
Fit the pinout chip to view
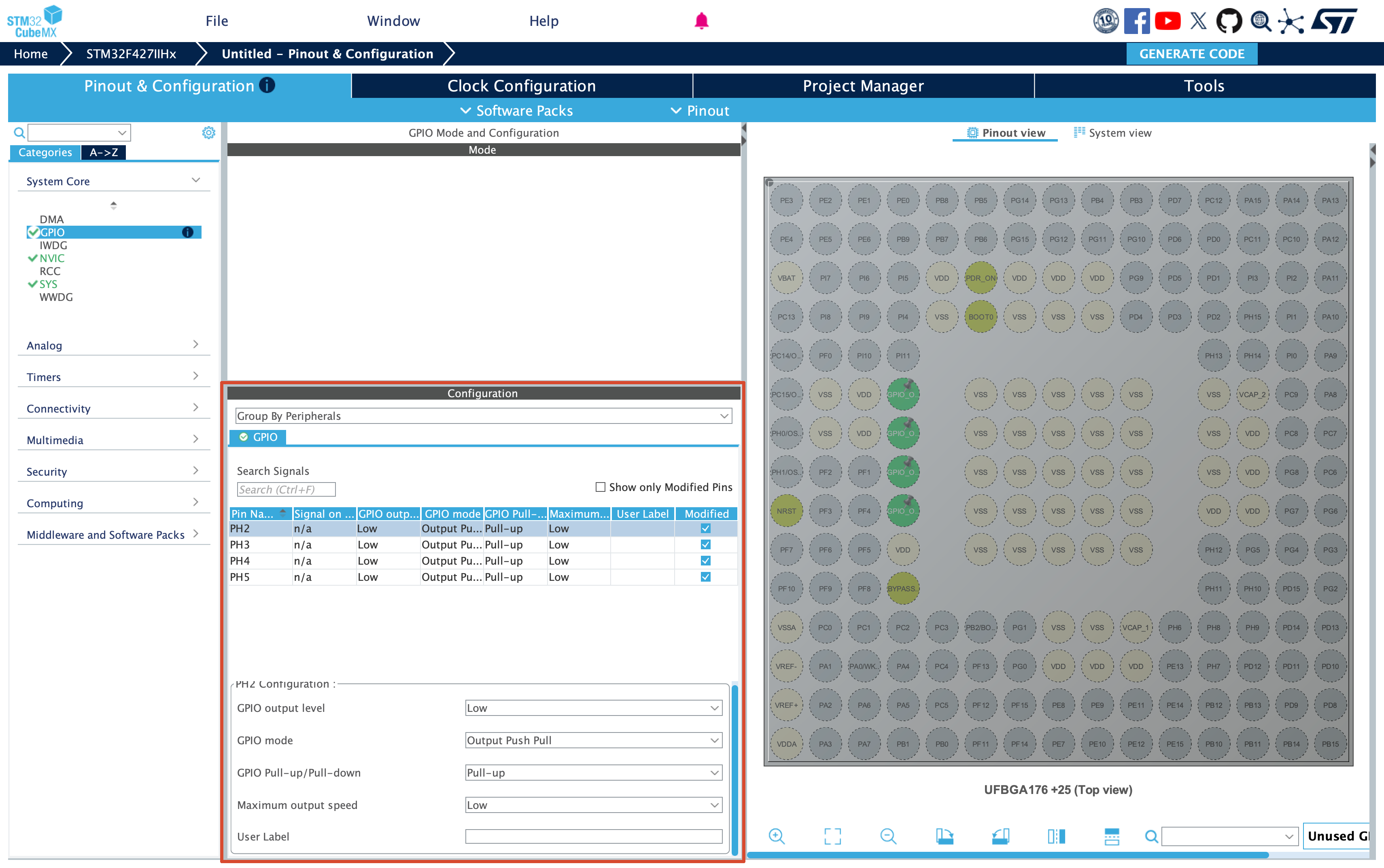[x=833, y=836]
